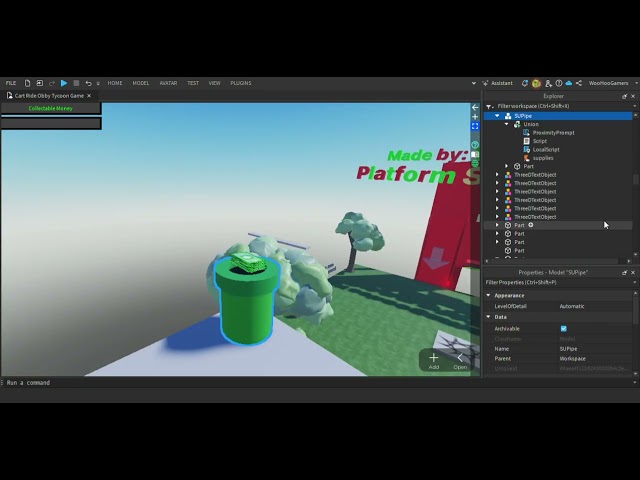Expand the Part node under SUPipe

point(507,166)
